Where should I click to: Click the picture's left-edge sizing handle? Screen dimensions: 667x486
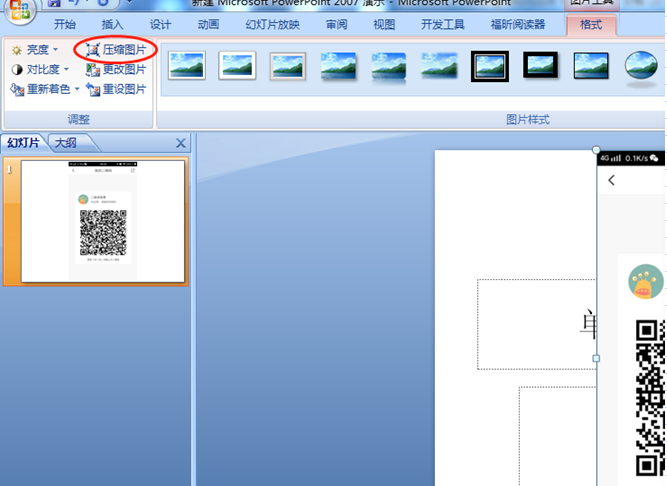point(596,358)
